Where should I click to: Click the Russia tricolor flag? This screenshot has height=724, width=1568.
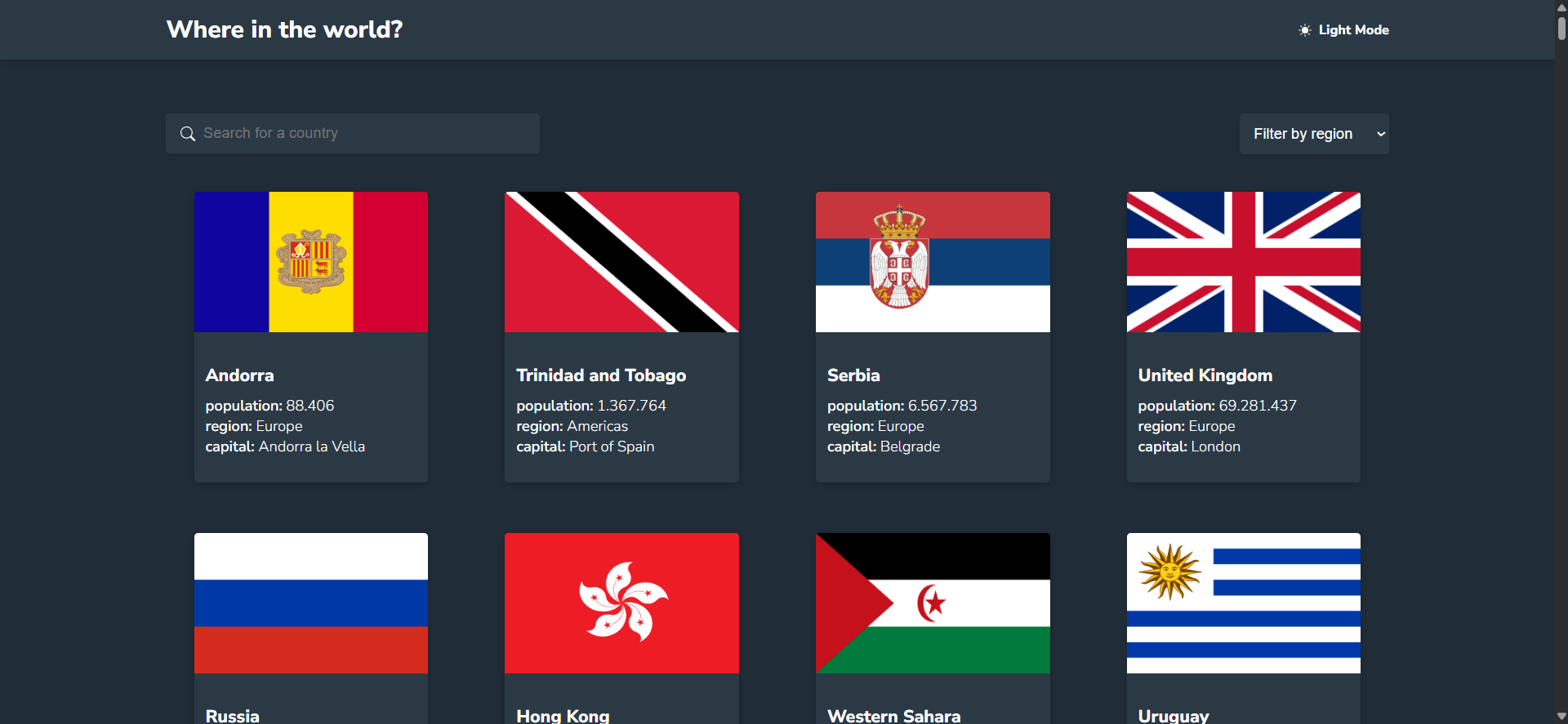(x=311, y=603)
